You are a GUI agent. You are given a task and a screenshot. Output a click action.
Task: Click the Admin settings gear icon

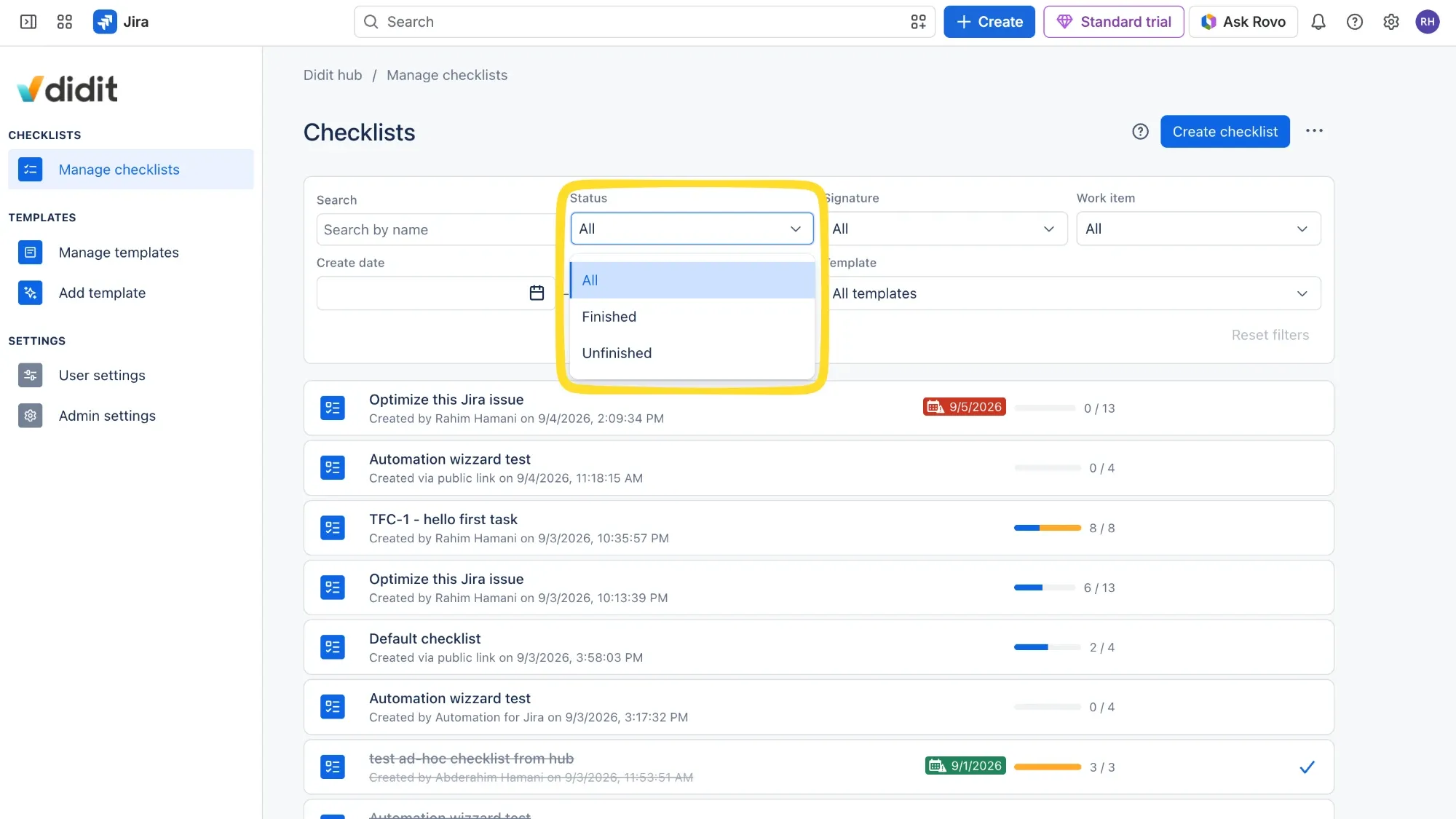(30, 416)
